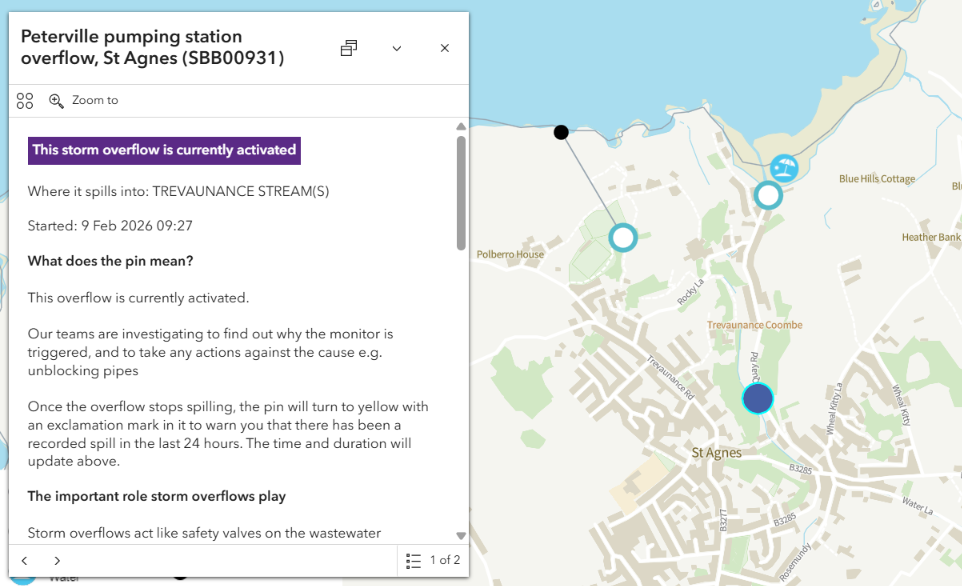
Task: Click the Blue Hills Cottage label
Action: pos(877,179)
